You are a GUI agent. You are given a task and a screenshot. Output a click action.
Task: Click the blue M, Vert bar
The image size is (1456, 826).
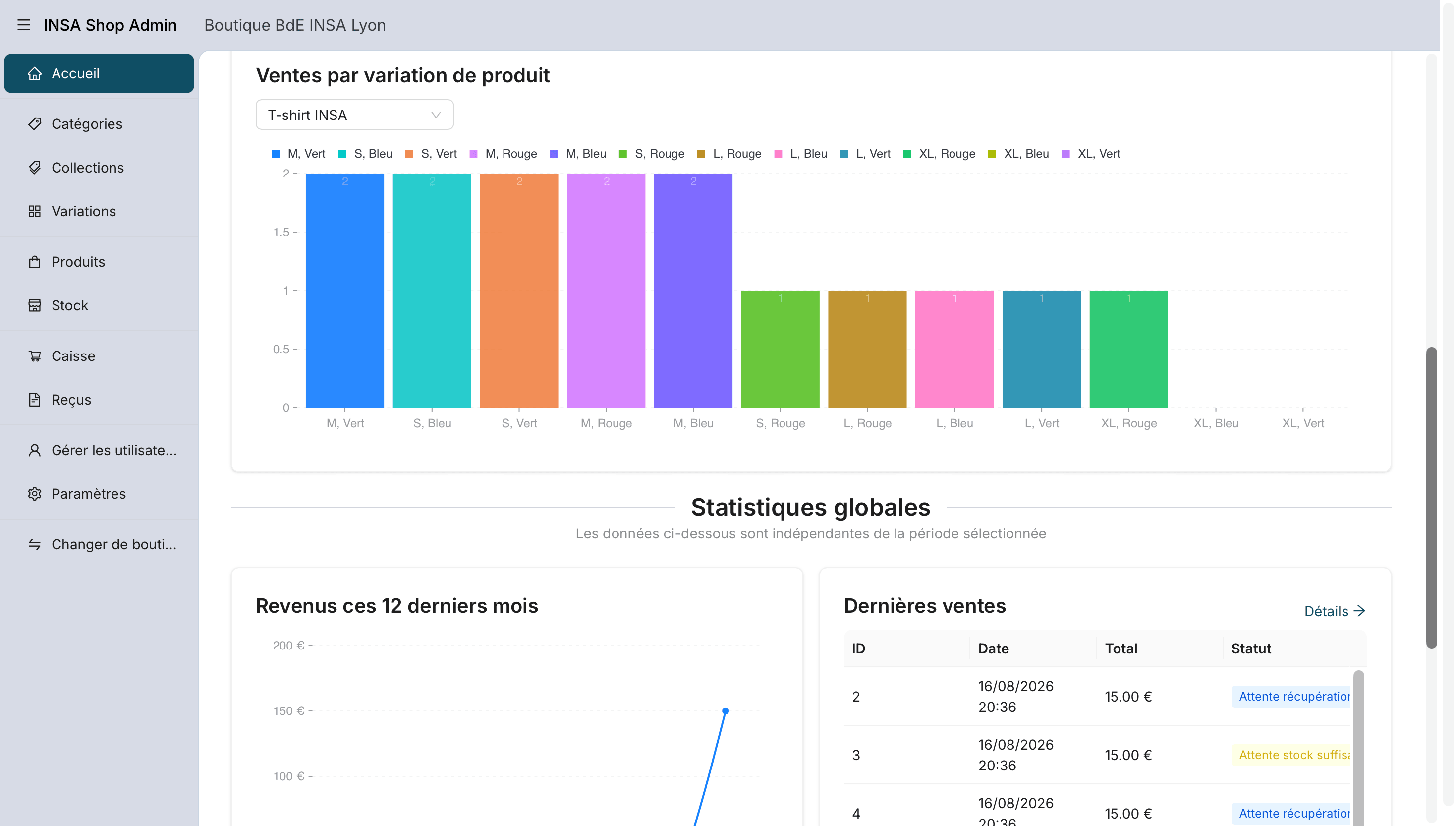tap(345, 291)
